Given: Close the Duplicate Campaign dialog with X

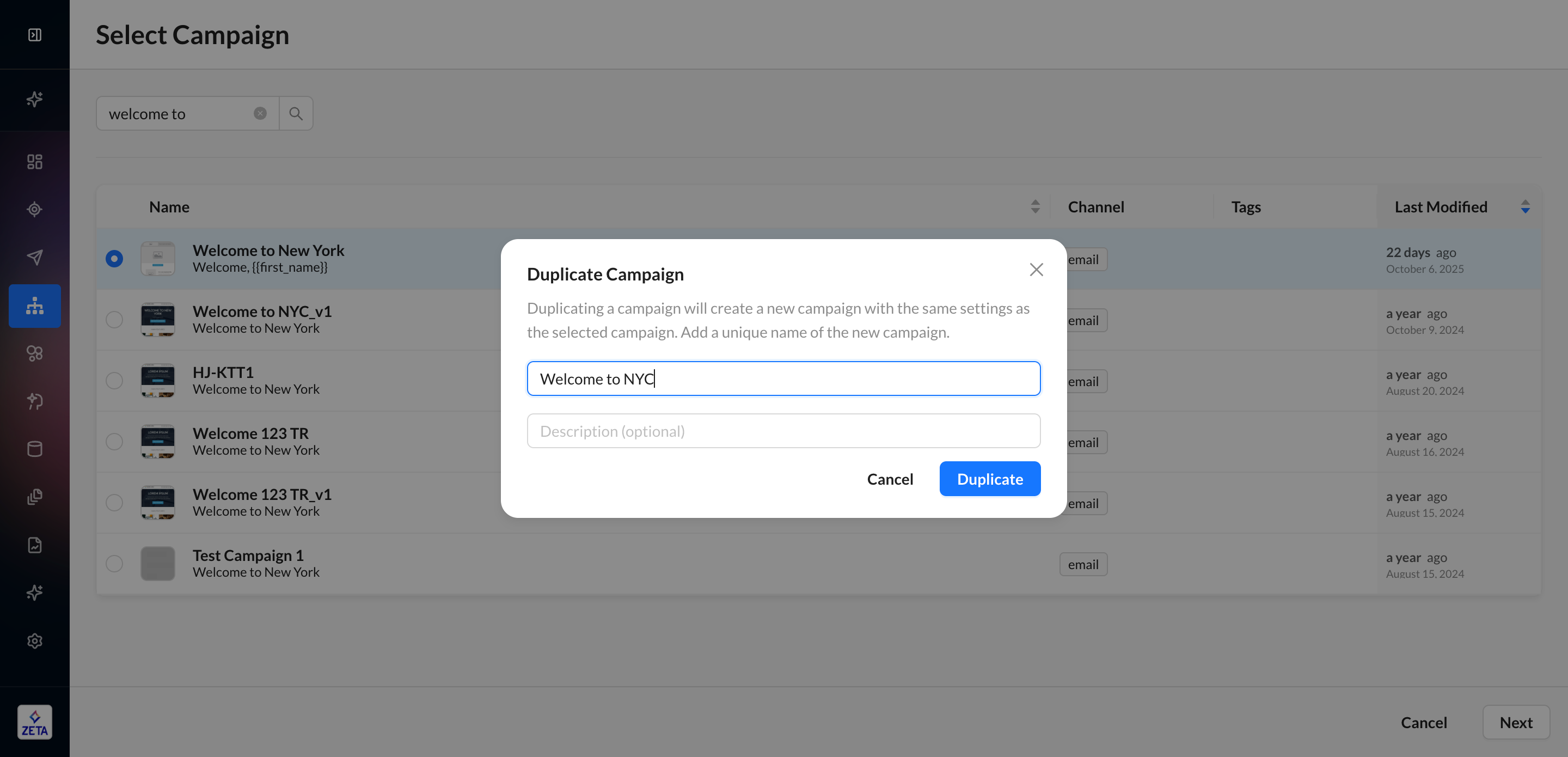Looking at the screenshot, I should (1036, 270).
